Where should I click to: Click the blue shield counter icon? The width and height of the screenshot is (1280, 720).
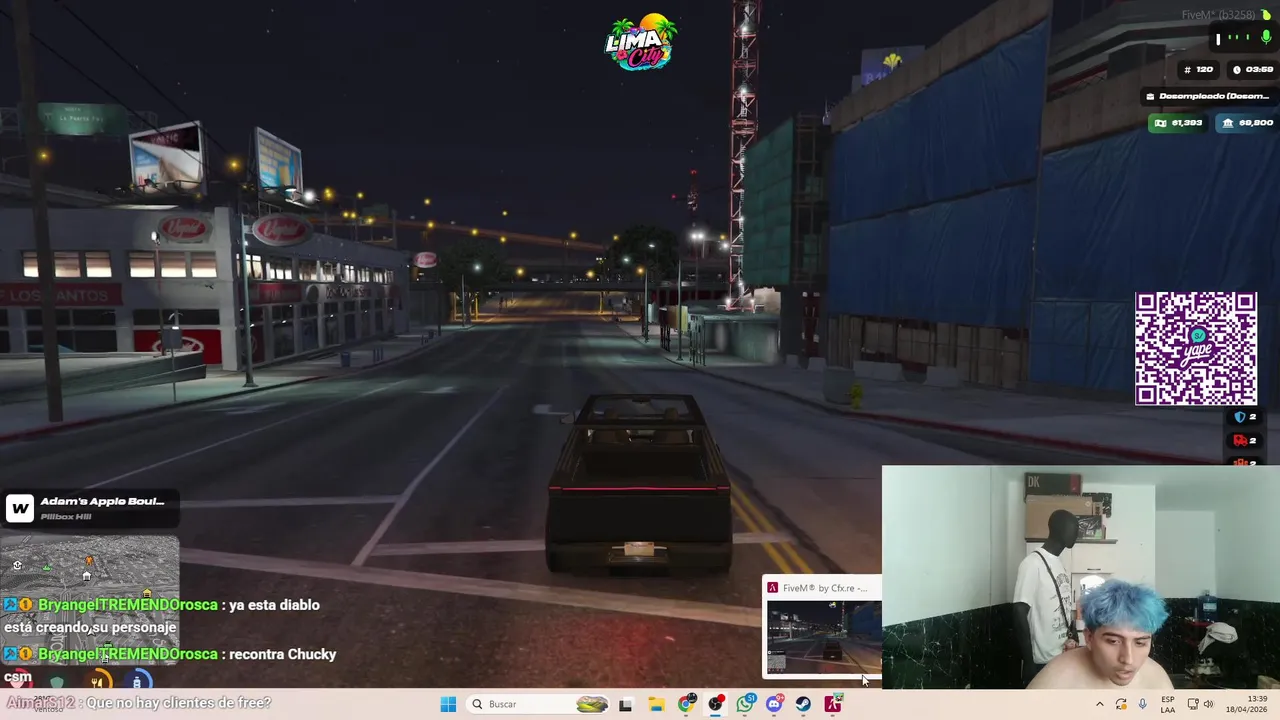[x=1240, y=417]
